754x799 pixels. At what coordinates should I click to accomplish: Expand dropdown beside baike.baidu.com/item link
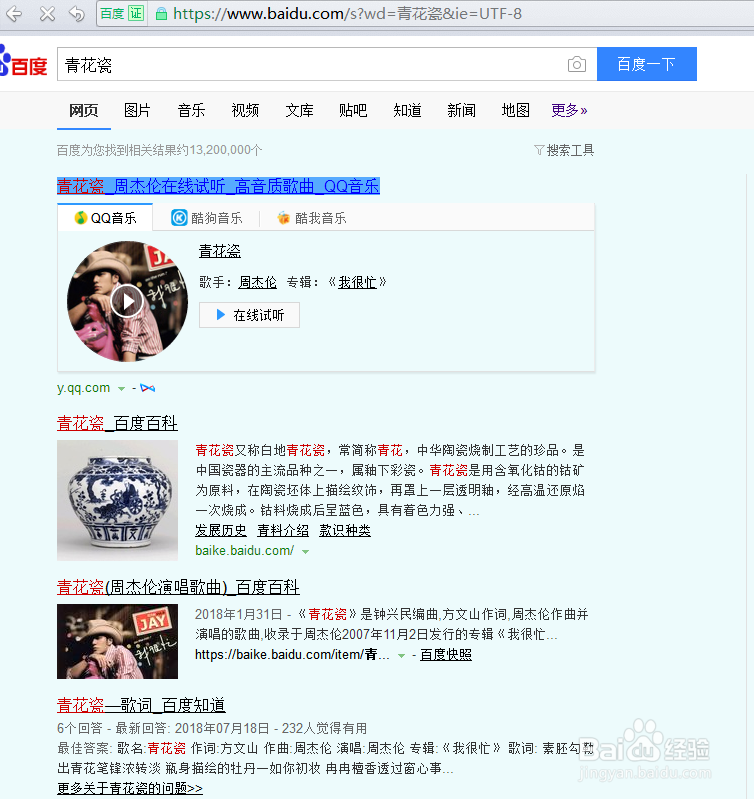click(401, 655)
